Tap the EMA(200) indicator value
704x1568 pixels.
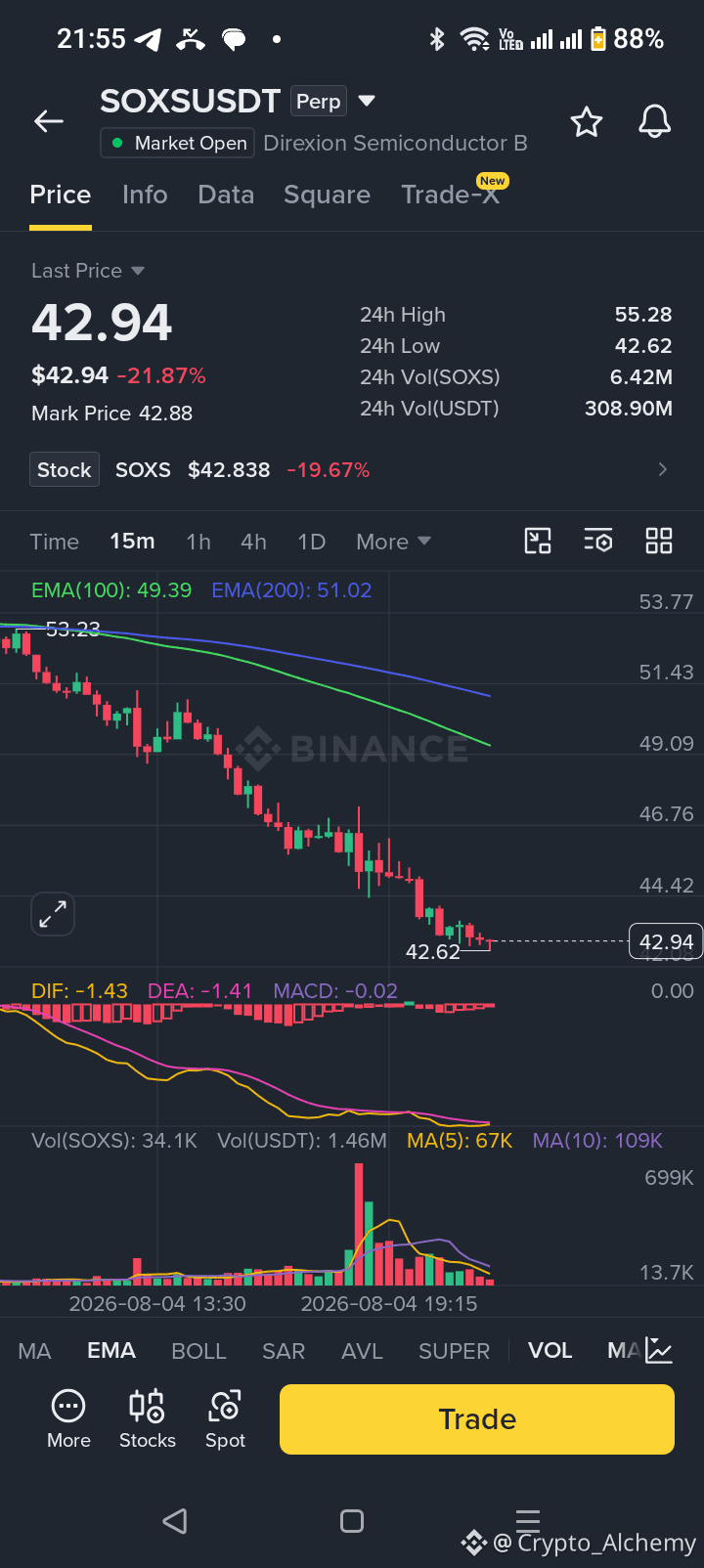pyautogui.click(x=291, y=590)
